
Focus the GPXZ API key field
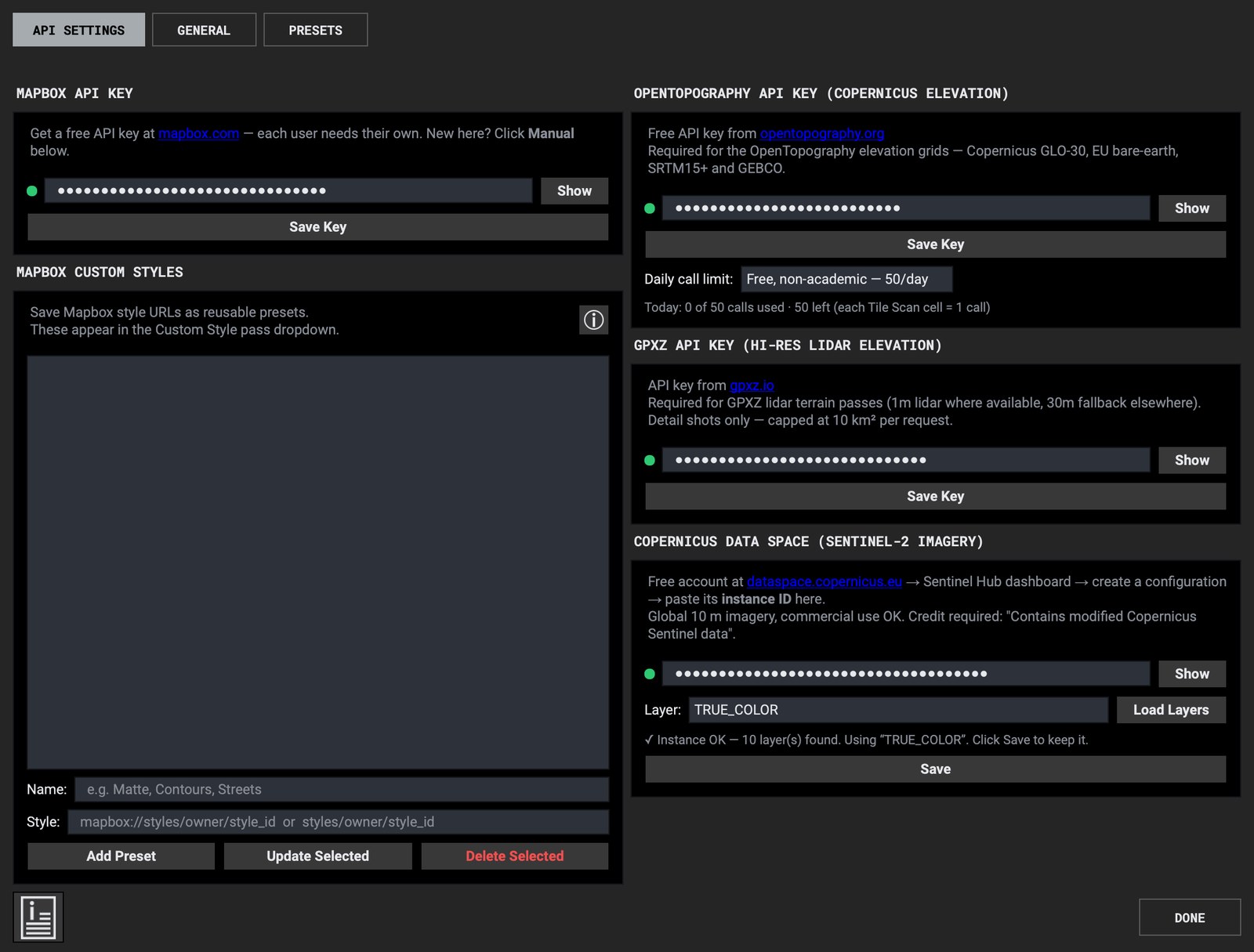pyautogui.click(x=905, y=461)
